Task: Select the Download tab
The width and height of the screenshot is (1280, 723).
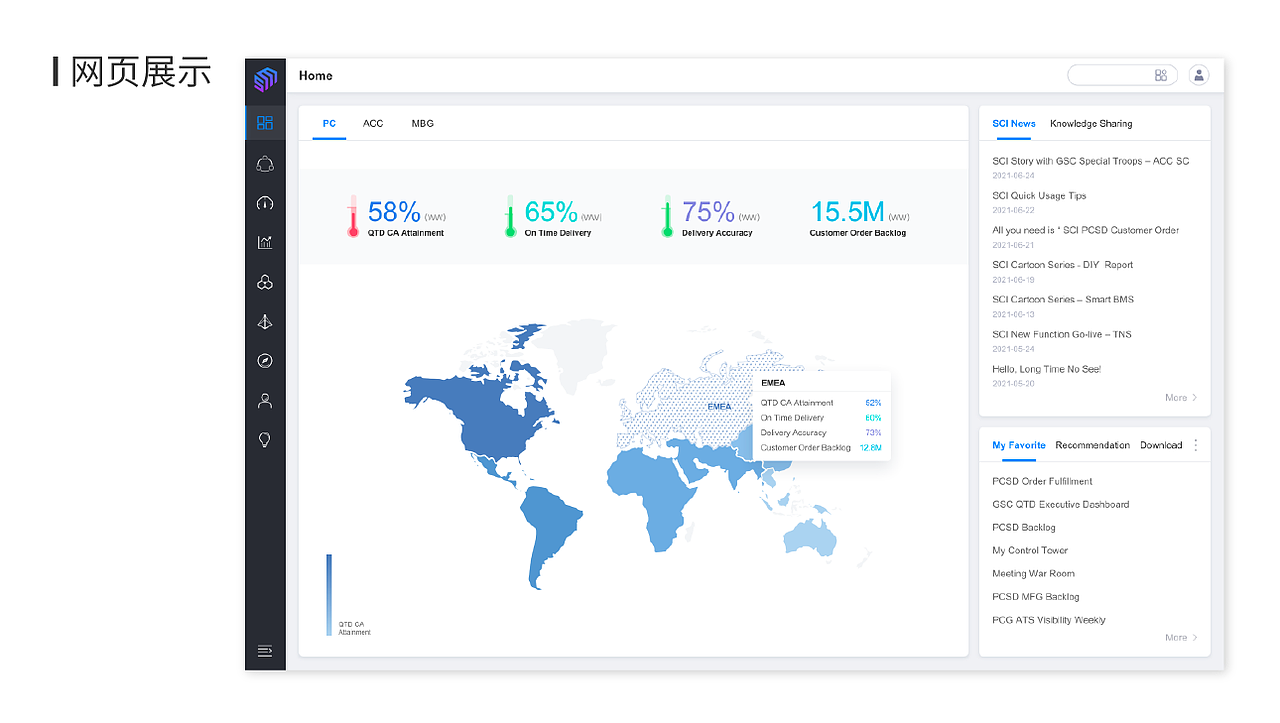Action: pyautogui.click(x=1161, y=445)
